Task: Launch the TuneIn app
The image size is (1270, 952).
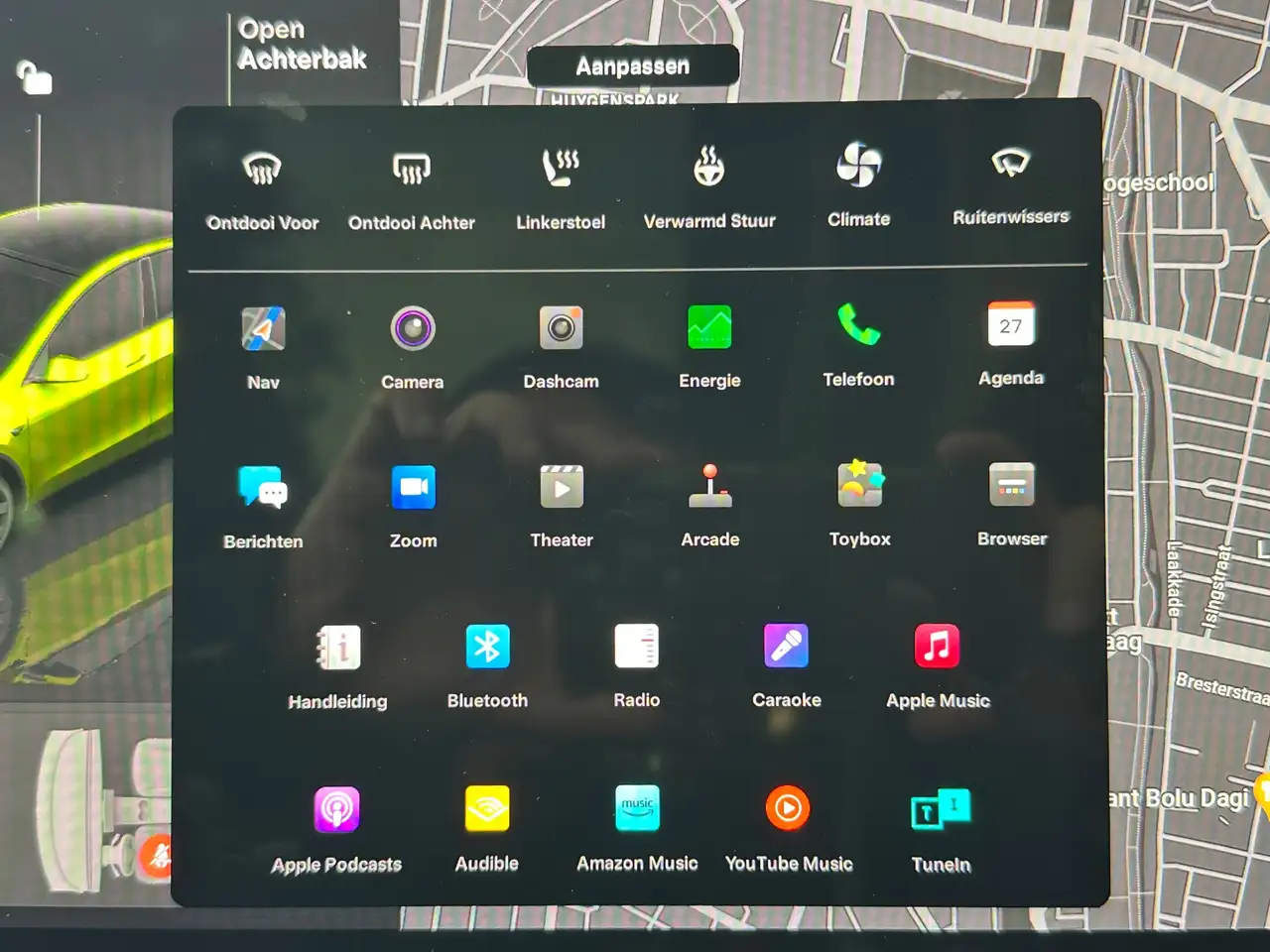Action: pos(941,810)
